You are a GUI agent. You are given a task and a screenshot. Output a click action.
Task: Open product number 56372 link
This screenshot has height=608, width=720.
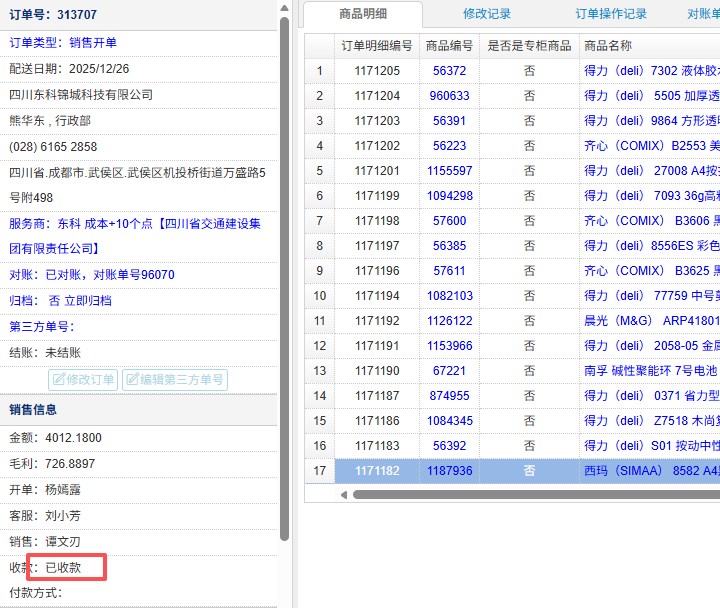coord(449,71)
